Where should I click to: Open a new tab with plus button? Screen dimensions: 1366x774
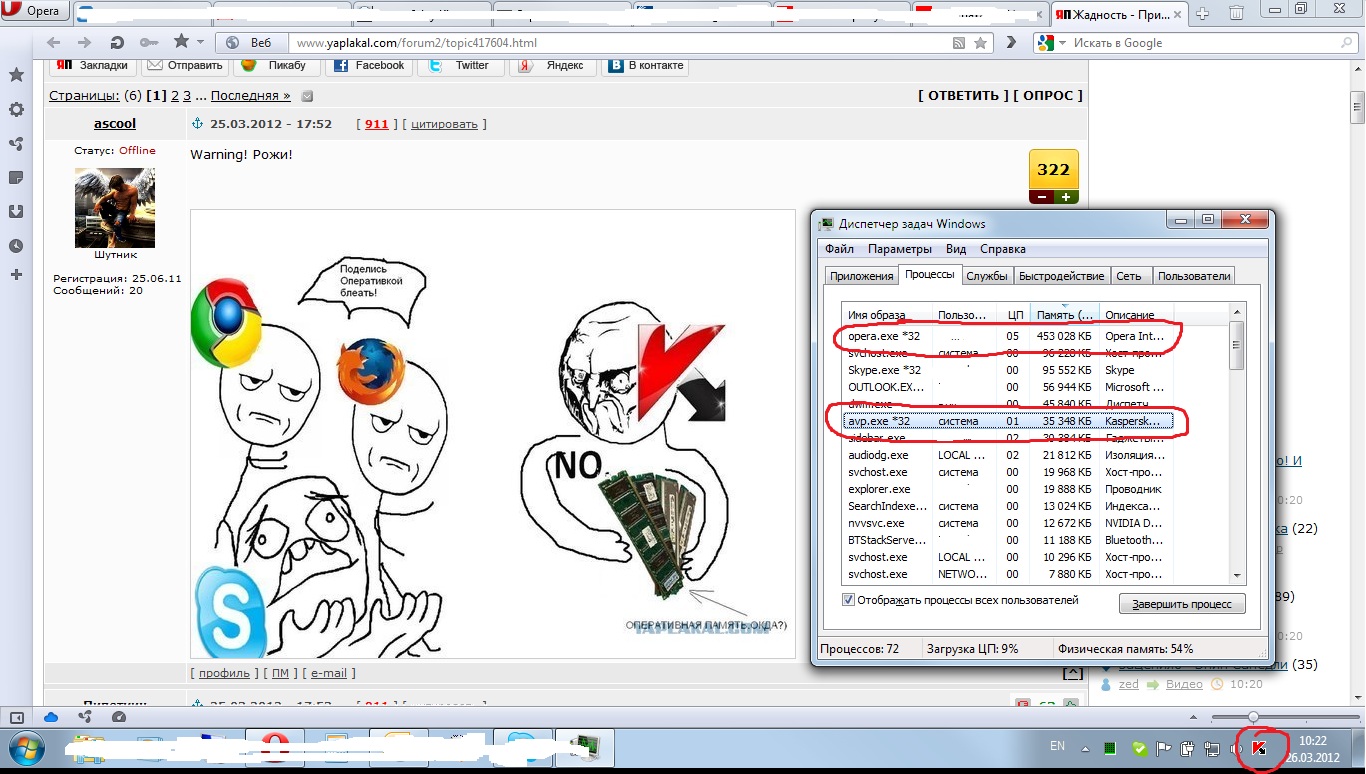tap(1203, 13)
